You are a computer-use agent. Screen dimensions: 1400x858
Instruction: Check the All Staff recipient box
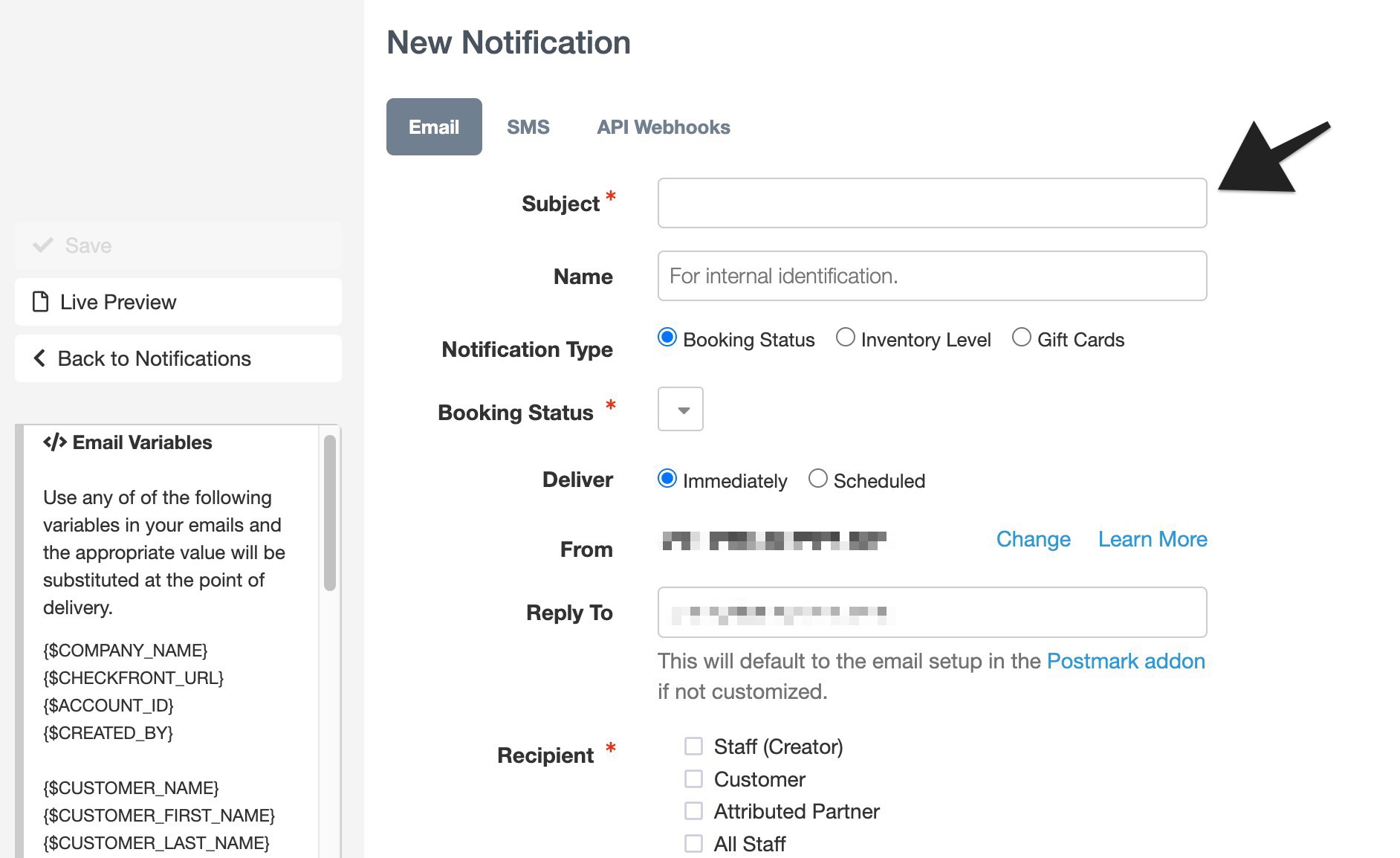693,844
